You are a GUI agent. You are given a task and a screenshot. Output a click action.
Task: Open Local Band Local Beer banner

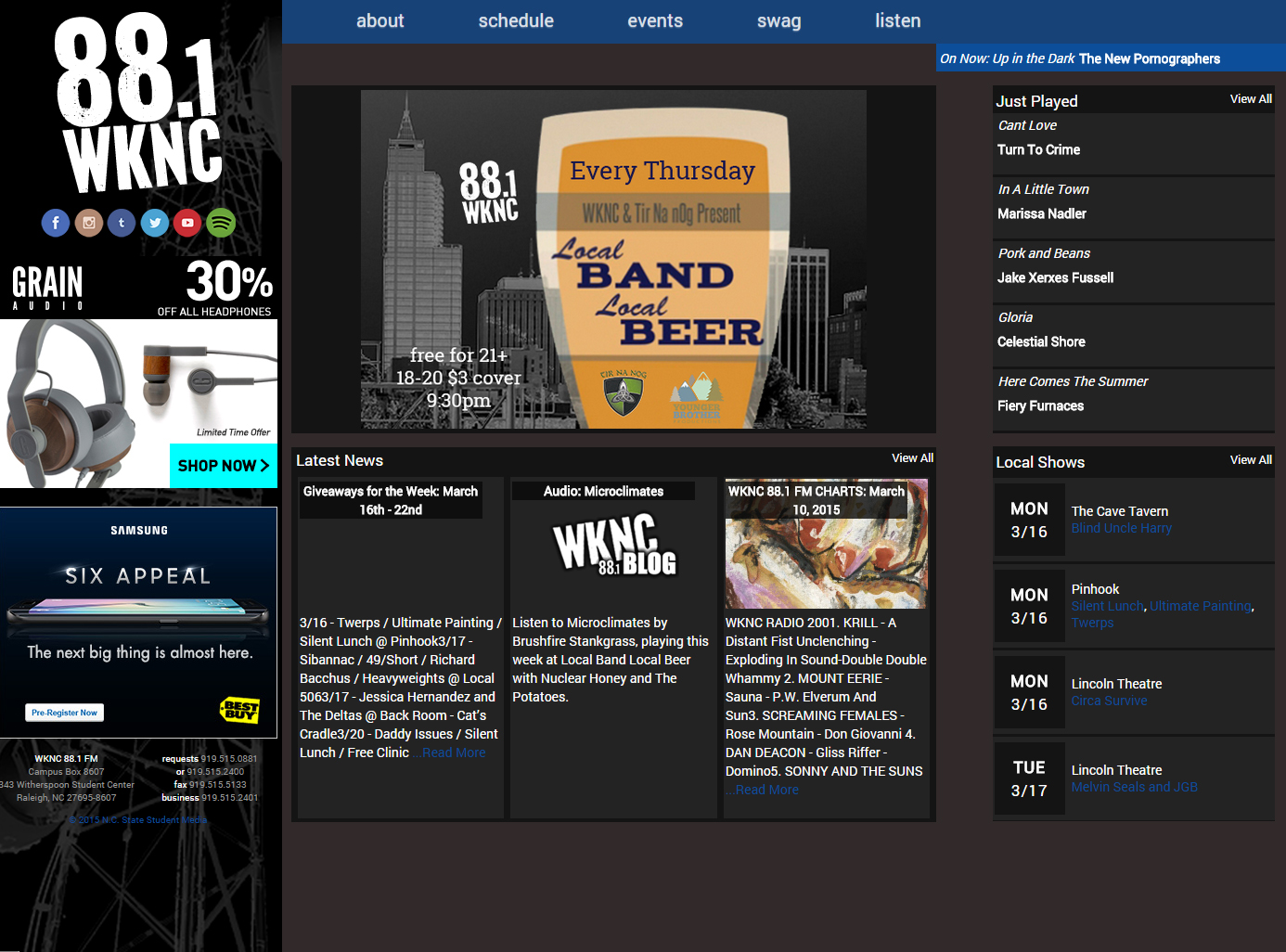click(x=613, y=259)
